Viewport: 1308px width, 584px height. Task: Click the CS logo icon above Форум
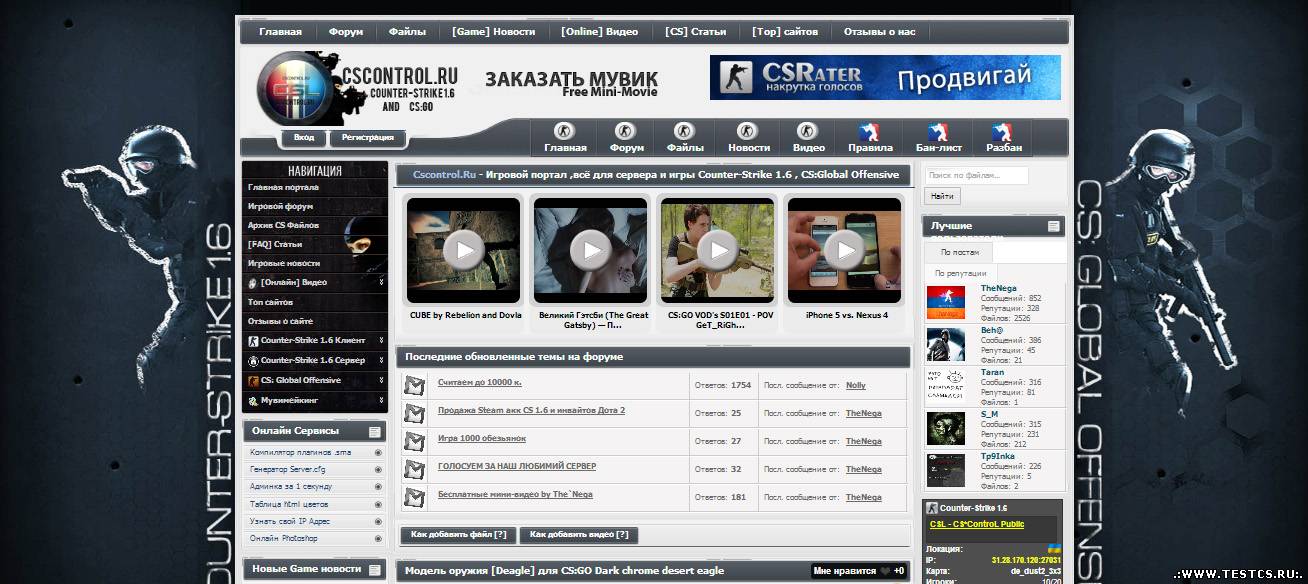tap(626, 131)
